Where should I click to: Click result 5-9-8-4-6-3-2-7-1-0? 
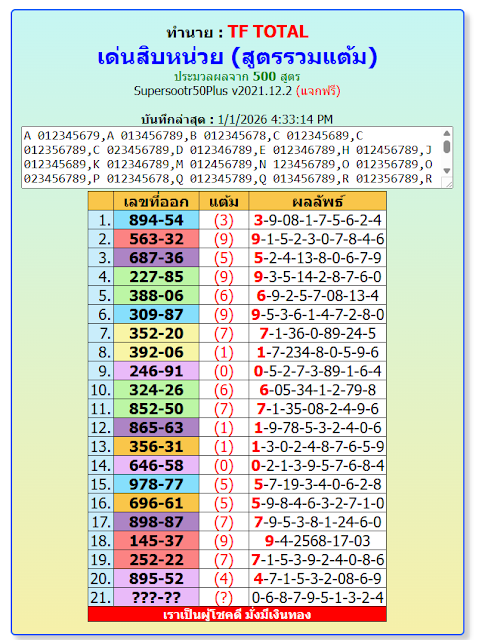[x=318, y=503]
